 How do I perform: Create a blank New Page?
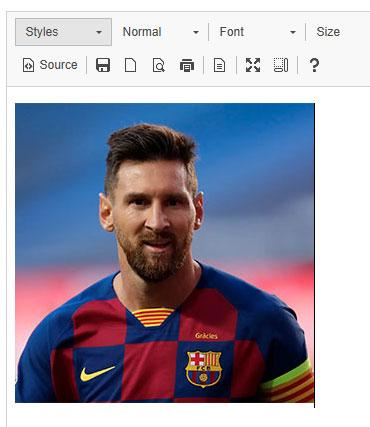coord(130,65)
